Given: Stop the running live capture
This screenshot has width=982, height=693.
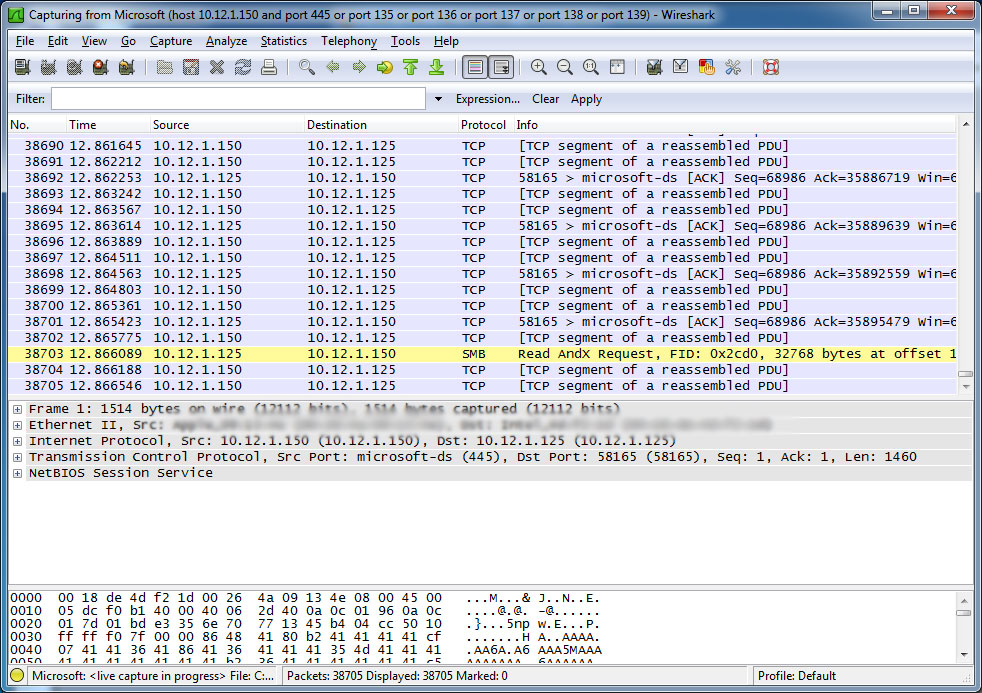Looking at the screenshot, I should pos(100,67).
